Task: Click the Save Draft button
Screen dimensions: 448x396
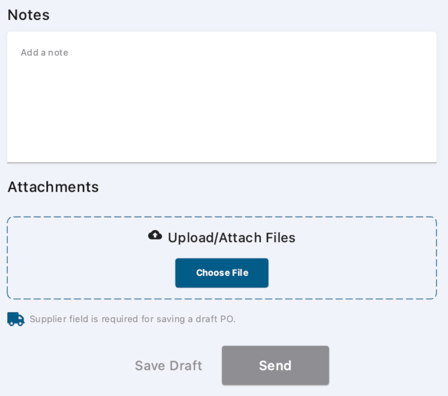Action: (x=168, y=366)
